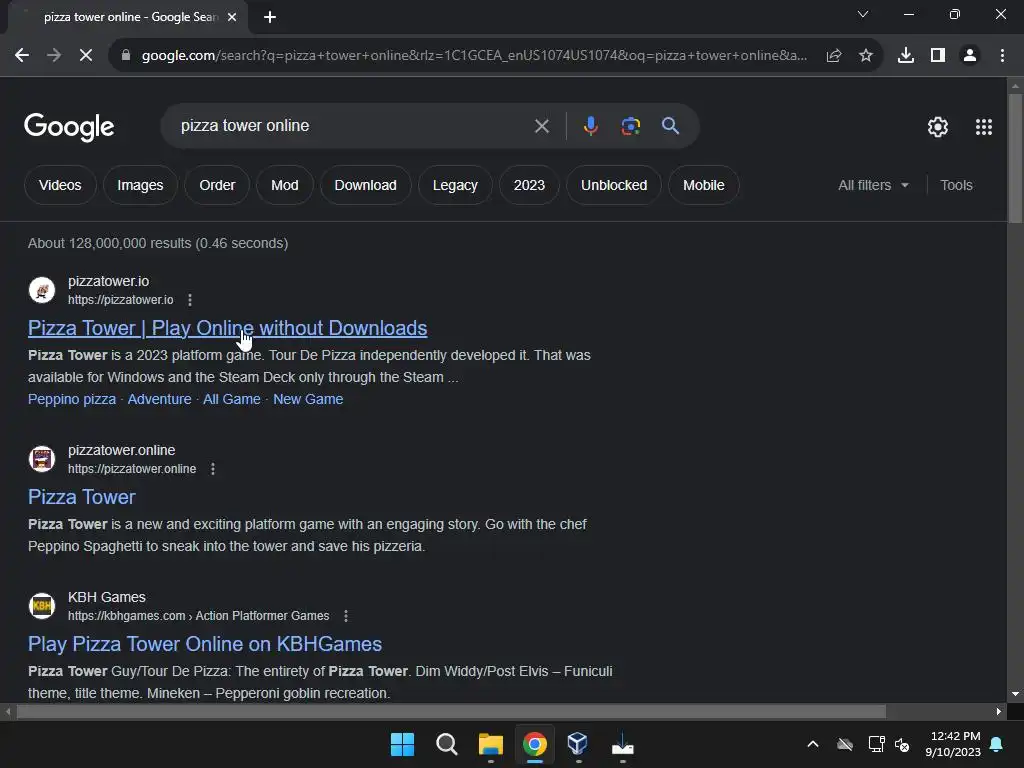Open the Peppino pizza sitelink
Image resolution: width=1024 pixels, height=768 pixels.
coord(72,399)
